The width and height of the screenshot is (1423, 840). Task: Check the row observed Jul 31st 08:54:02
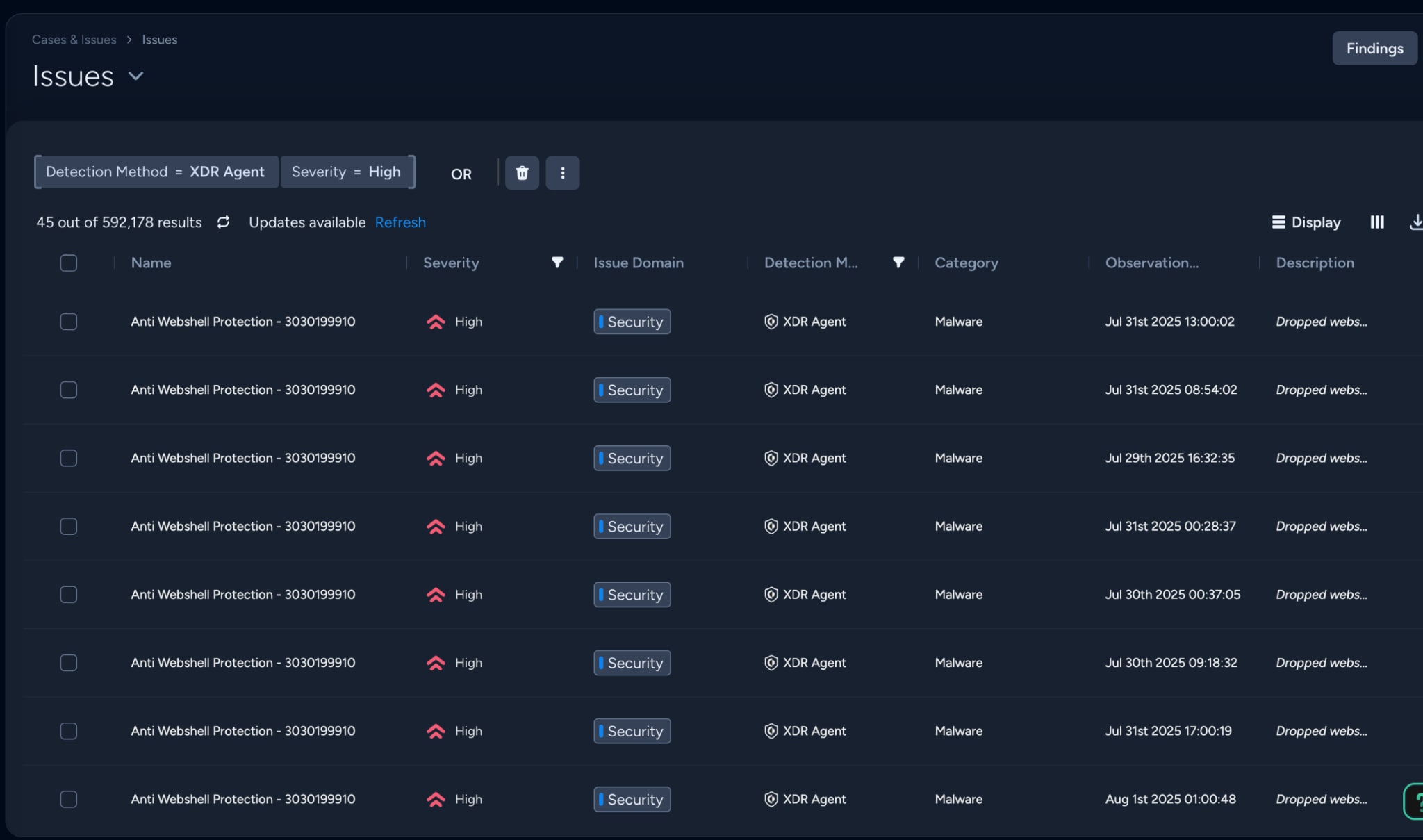pos(68,390)
